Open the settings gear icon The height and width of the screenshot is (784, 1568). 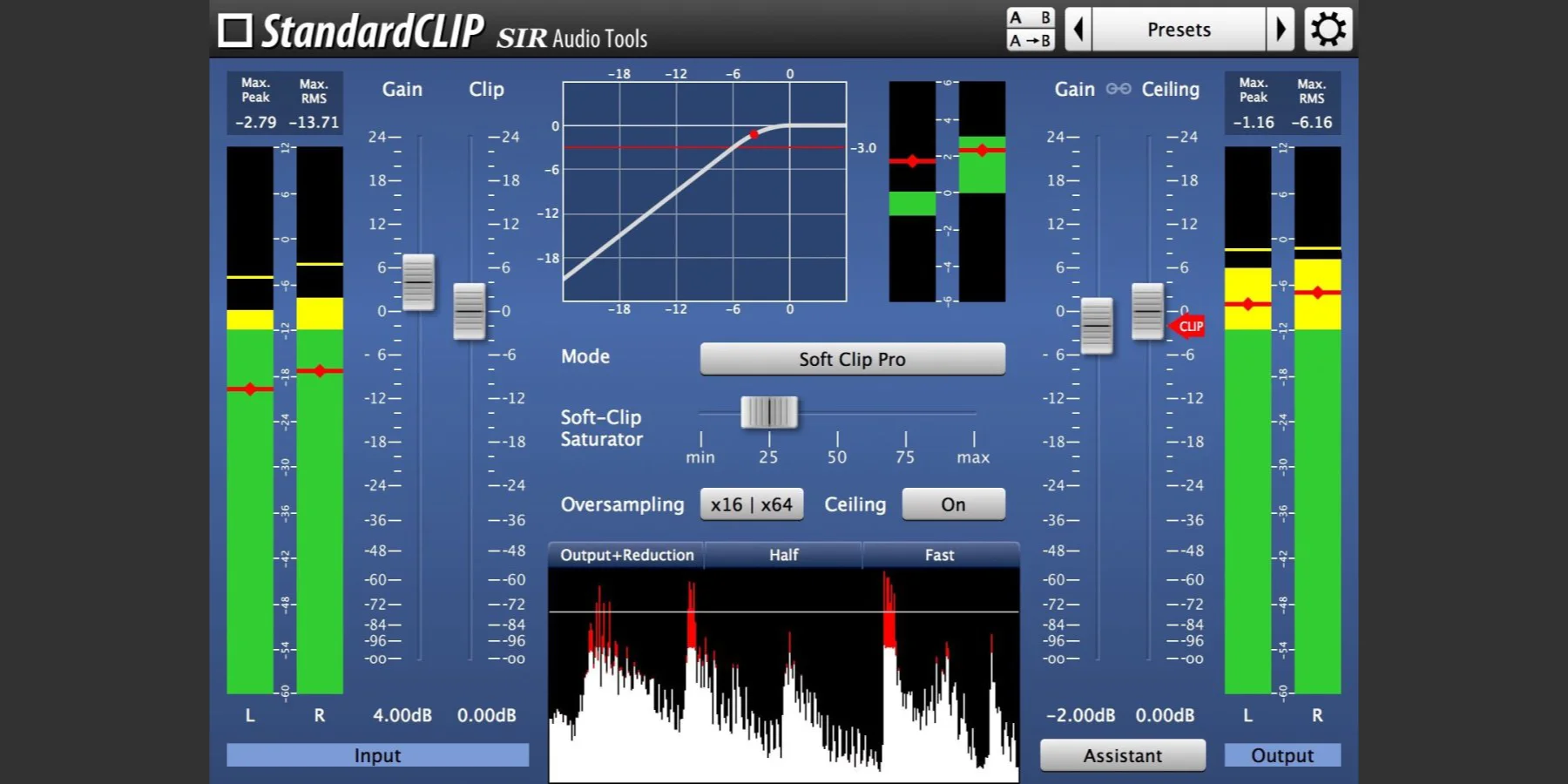click(1328, 30)
